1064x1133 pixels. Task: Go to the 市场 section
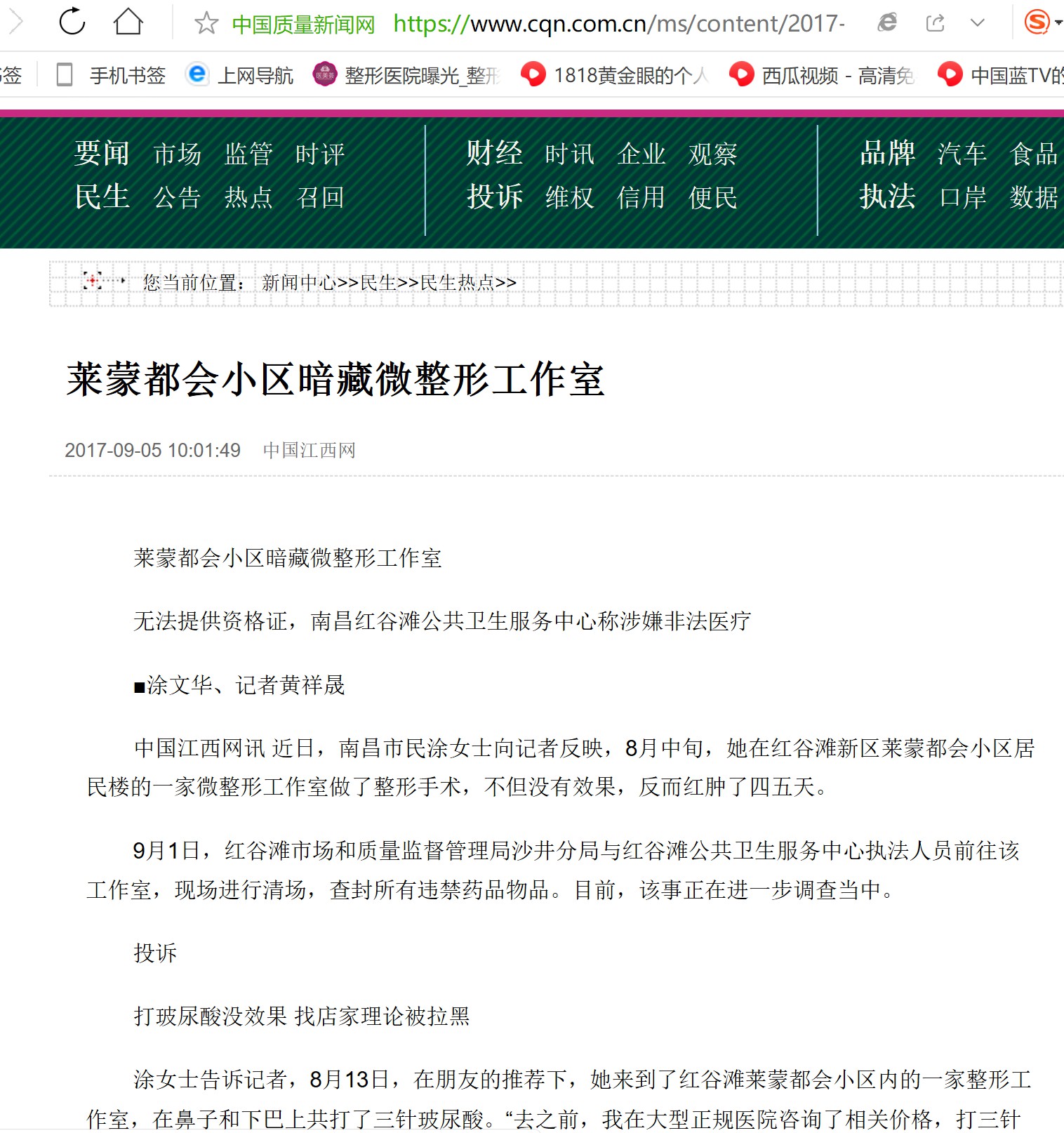tap(178, 154)
